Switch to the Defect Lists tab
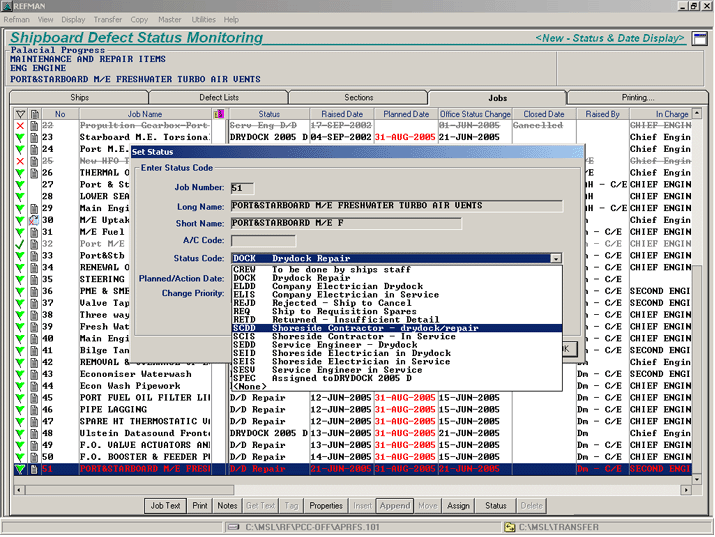 click(219, 98)
